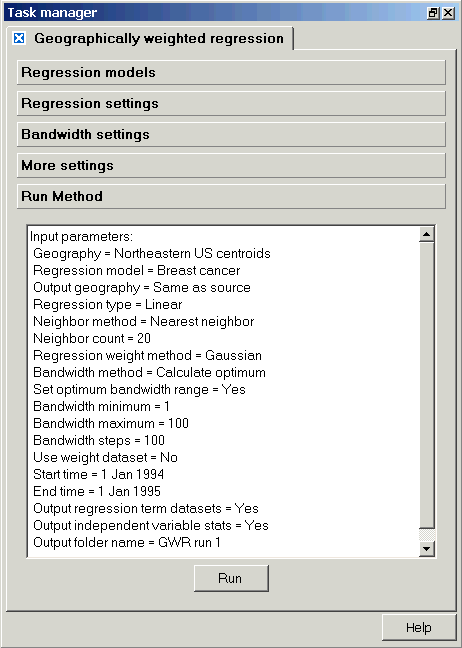Open Help for the task manager
Screen dimensions: 462x648
[418, 628]
